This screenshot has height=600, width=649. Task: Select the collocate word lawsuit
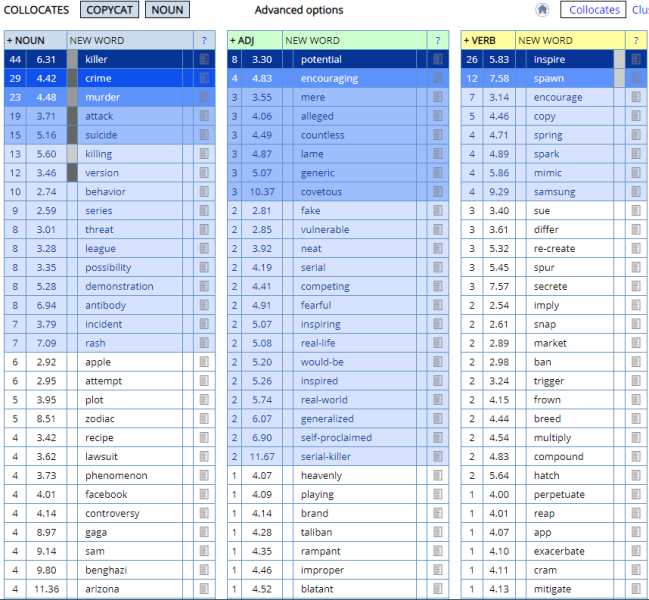[101, 456]
